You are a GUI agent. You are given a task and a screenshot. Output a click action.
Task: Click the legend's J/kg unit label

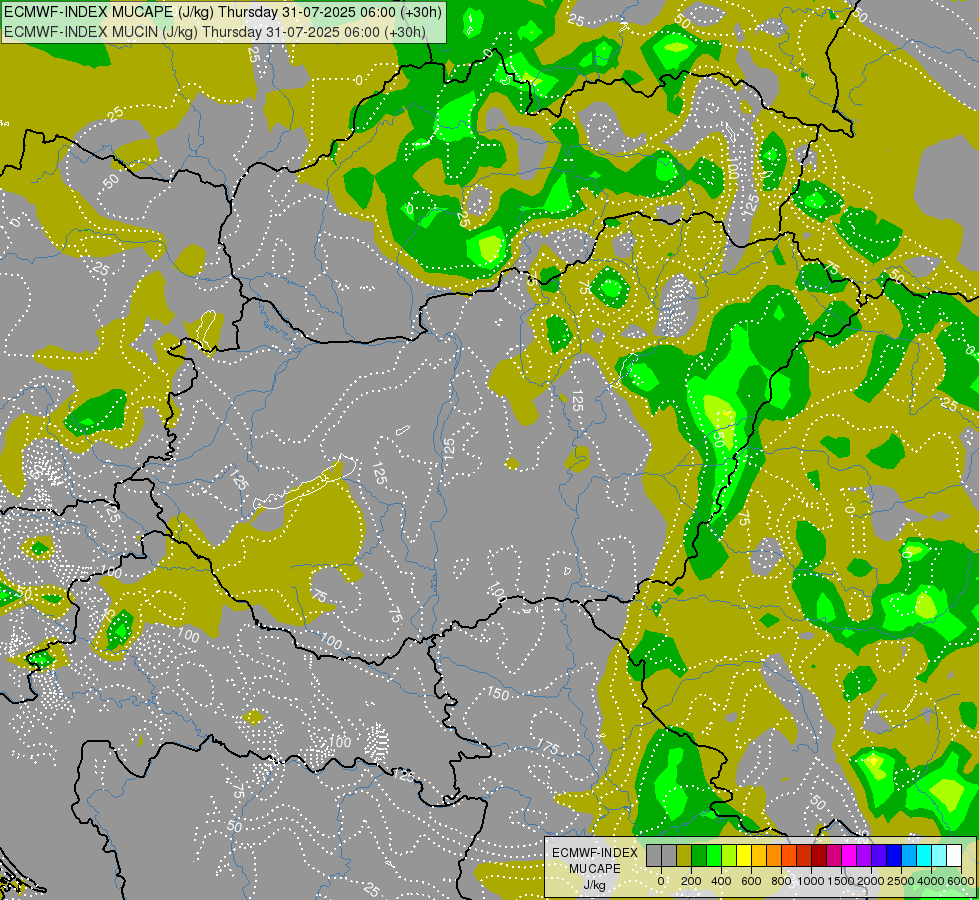pyautogui.click(x=595, y=886)
